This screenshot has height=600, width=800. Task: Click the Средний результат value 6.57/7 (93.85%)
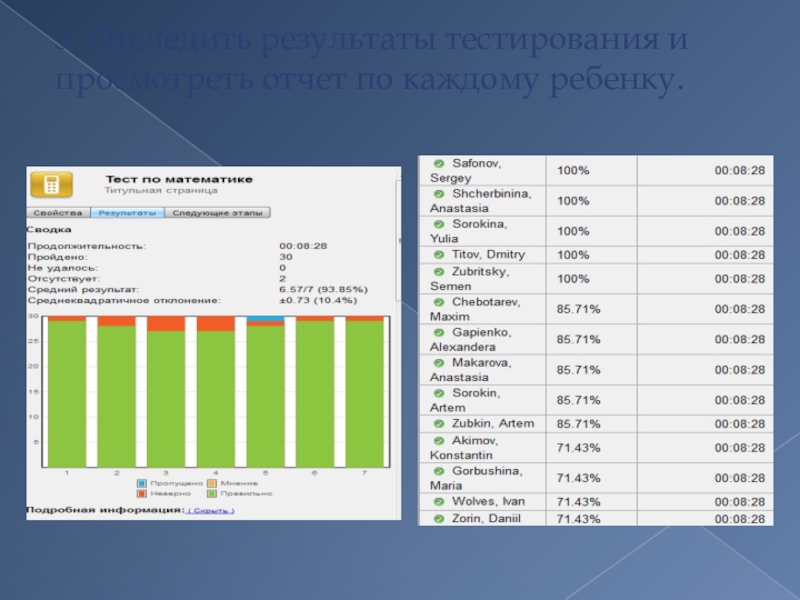point(323,289)
